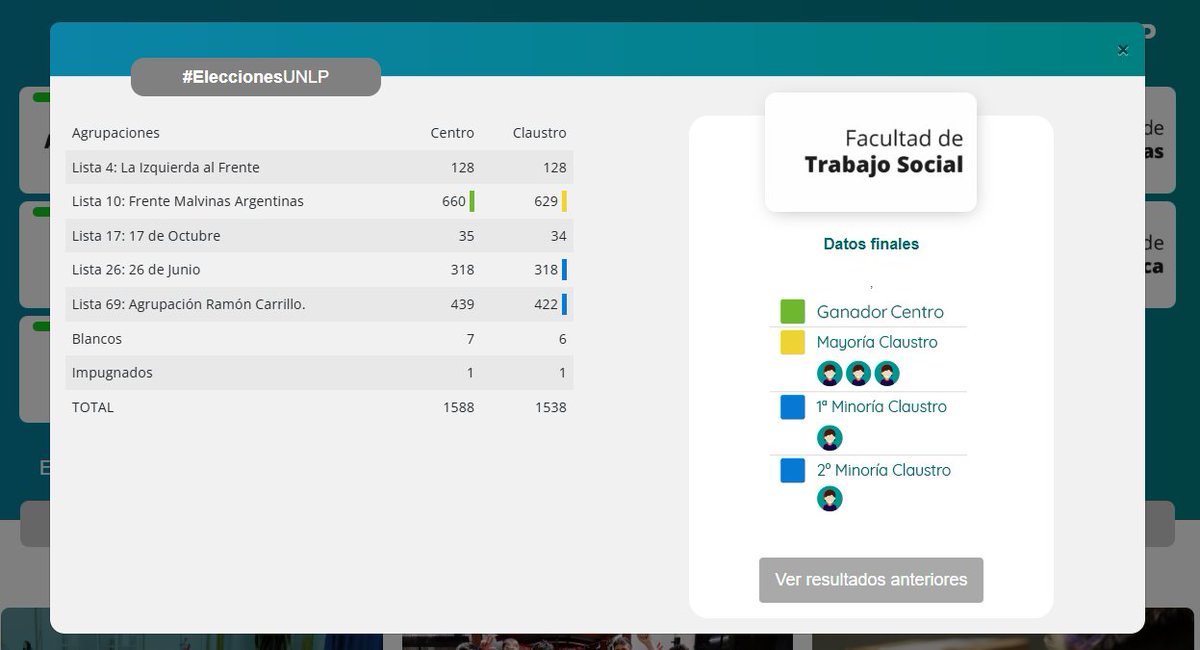Click the #EleccionesUNLP hashtag badge

tap(256, 77)
